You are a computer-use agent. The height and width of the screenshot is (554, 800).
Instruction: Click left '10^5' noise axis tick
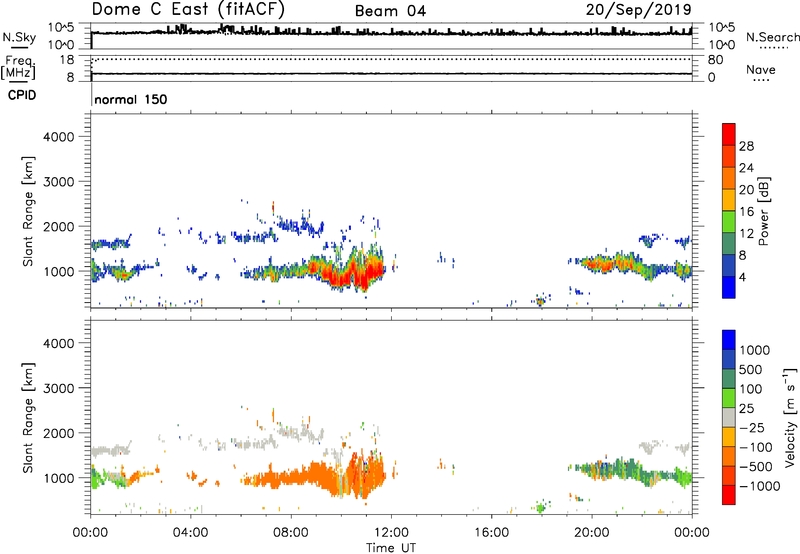[61, 27]
